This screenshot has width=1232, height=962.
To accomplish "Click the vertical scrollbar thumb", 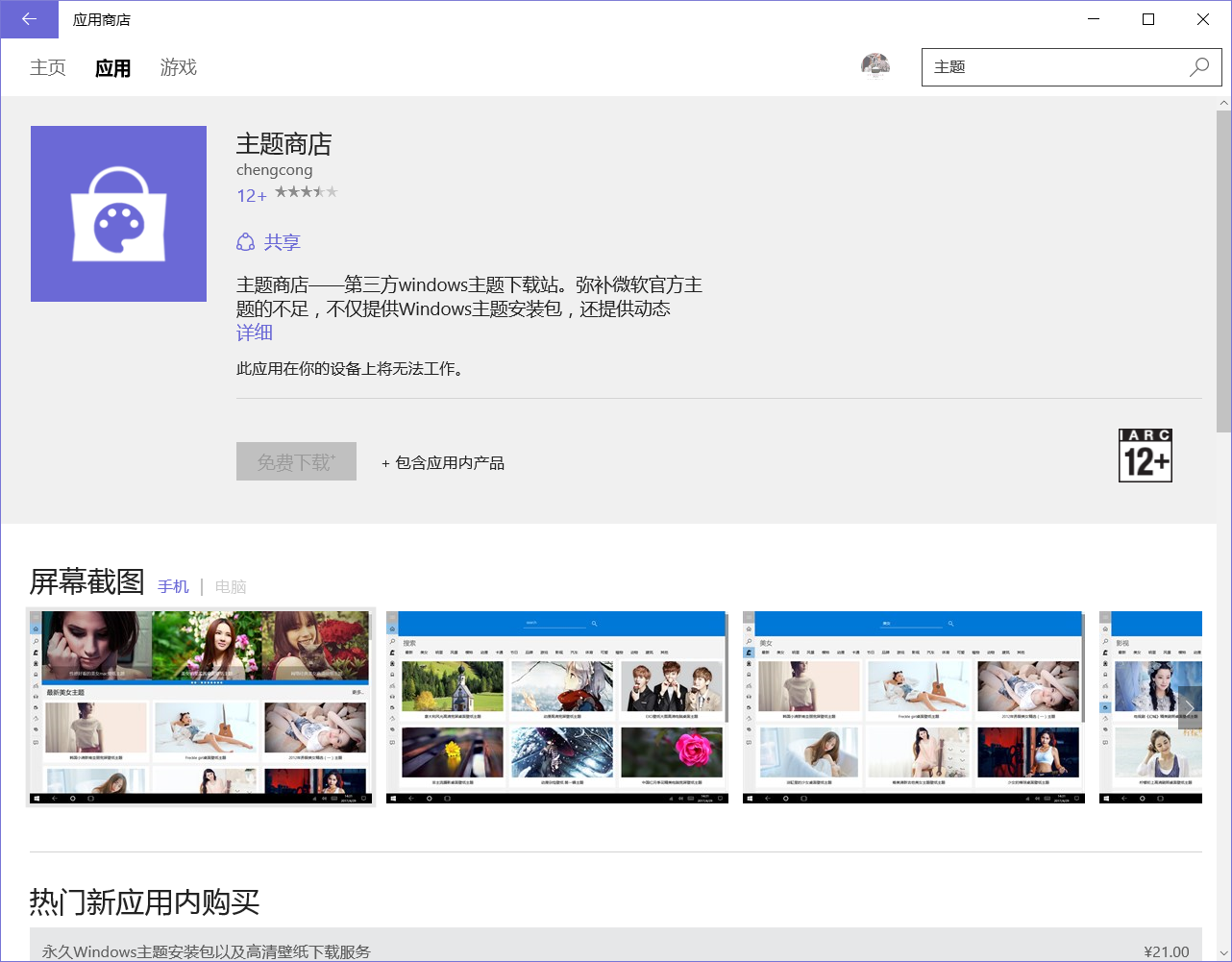I will tap(1223, 271).
